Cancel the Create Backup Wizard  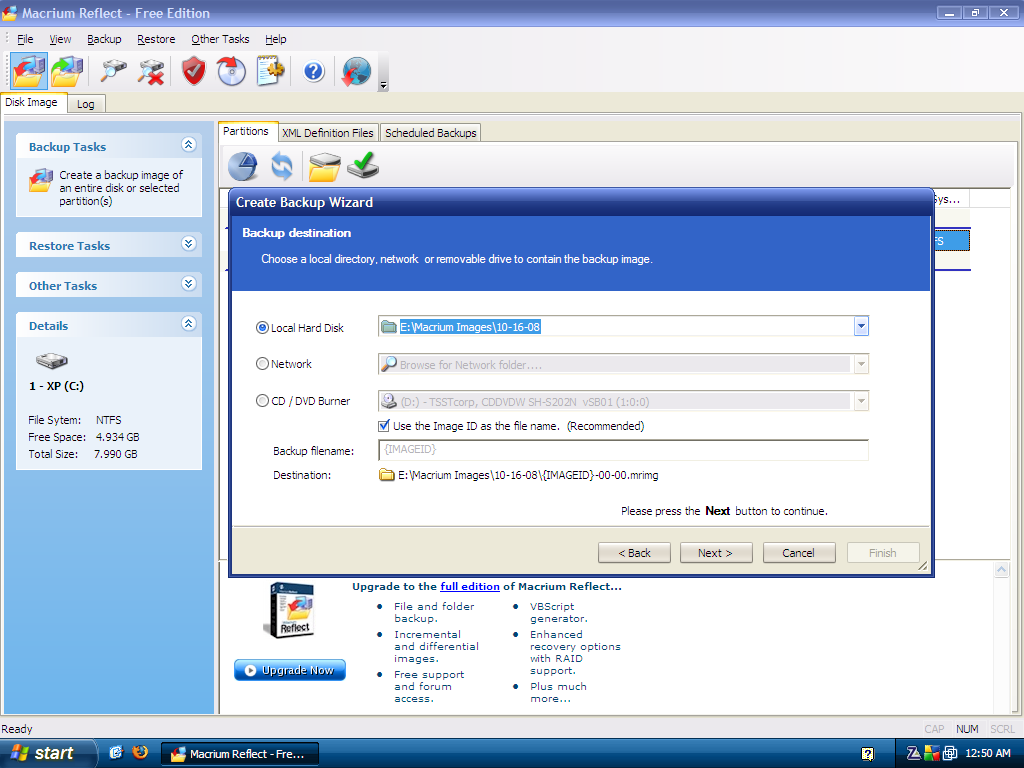[x=799, y=552]
